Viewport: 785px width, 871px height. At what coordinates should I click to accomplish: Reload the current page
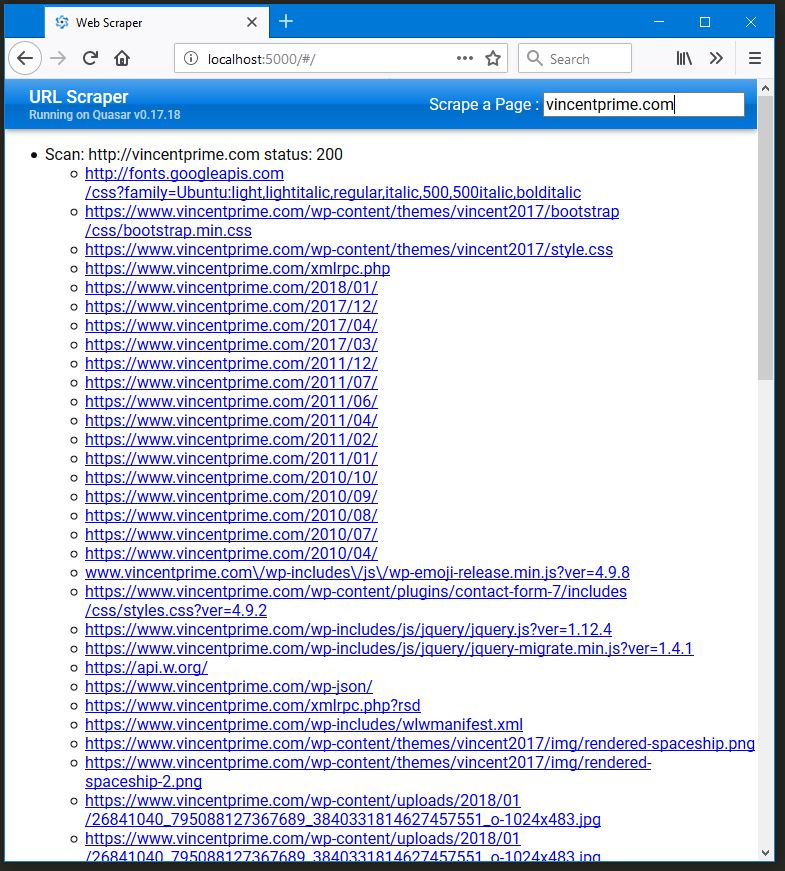pyautogui.click(x=90, y=58)
